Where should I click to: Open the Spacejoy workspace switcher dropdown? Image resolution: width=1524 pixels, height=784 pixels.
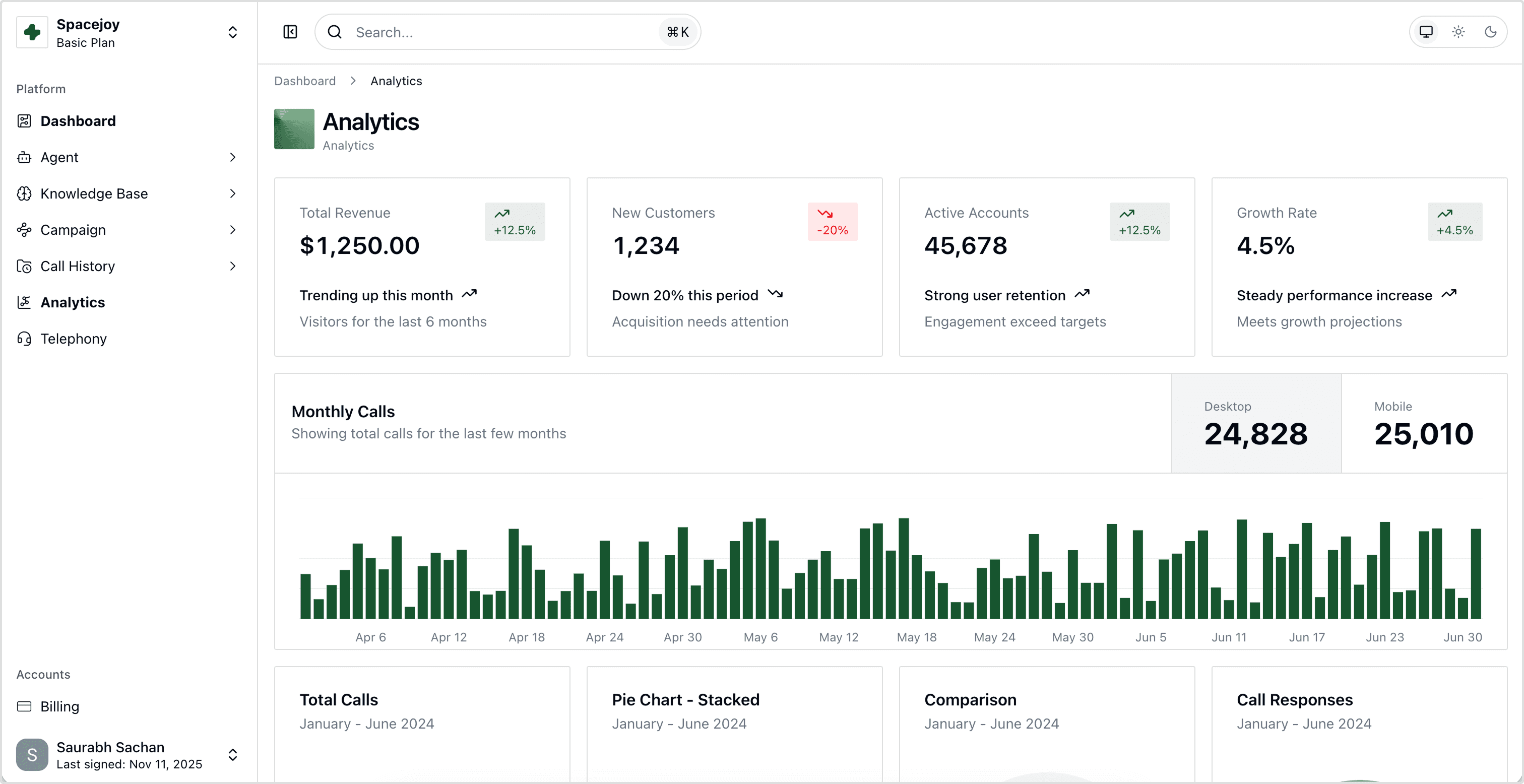(x=232, y=32)
